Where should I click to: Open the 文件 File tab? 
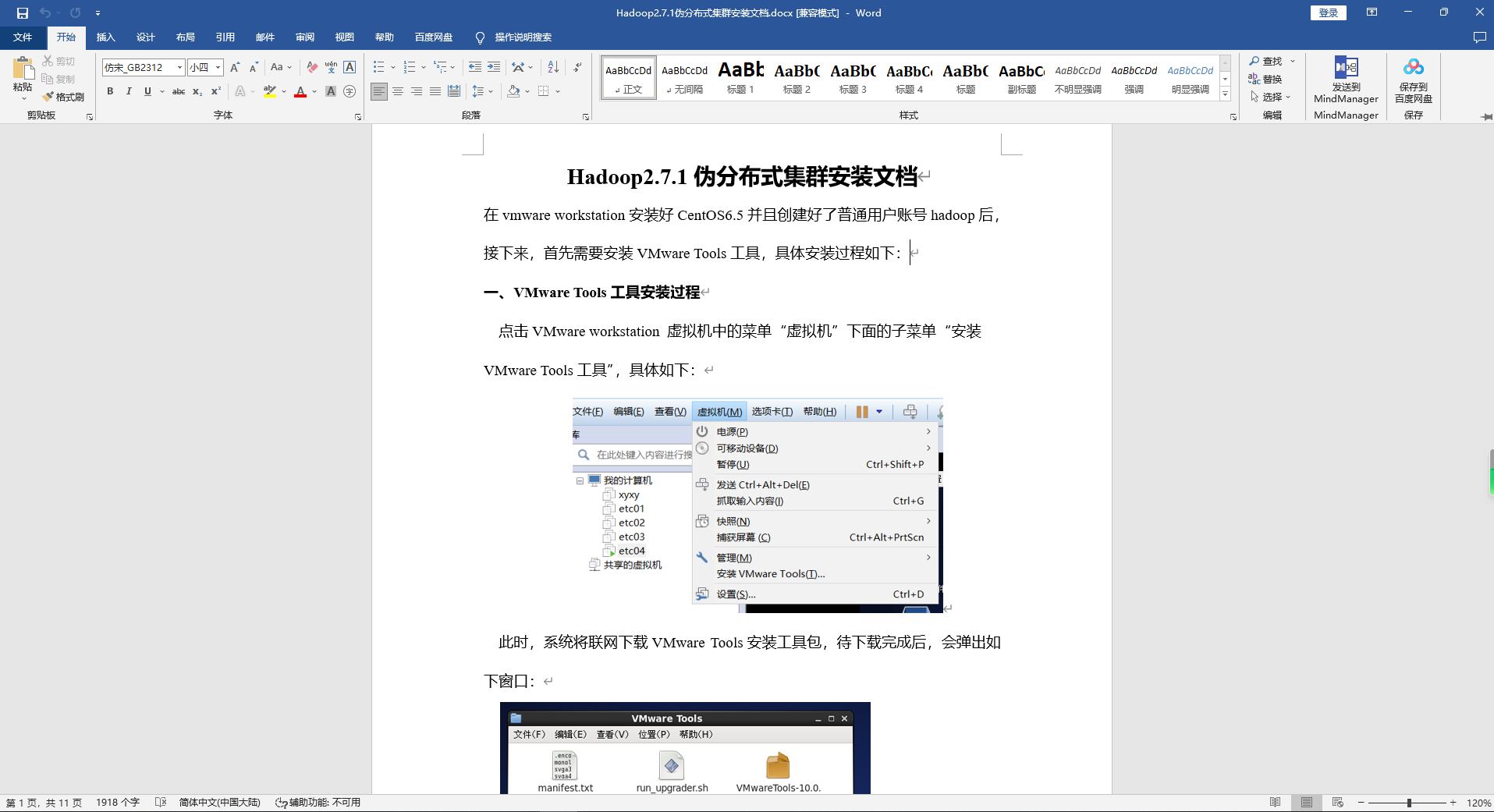23,37
